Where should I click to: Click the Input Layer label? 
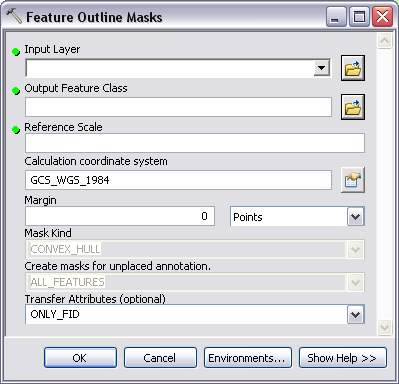coord(52,50)
